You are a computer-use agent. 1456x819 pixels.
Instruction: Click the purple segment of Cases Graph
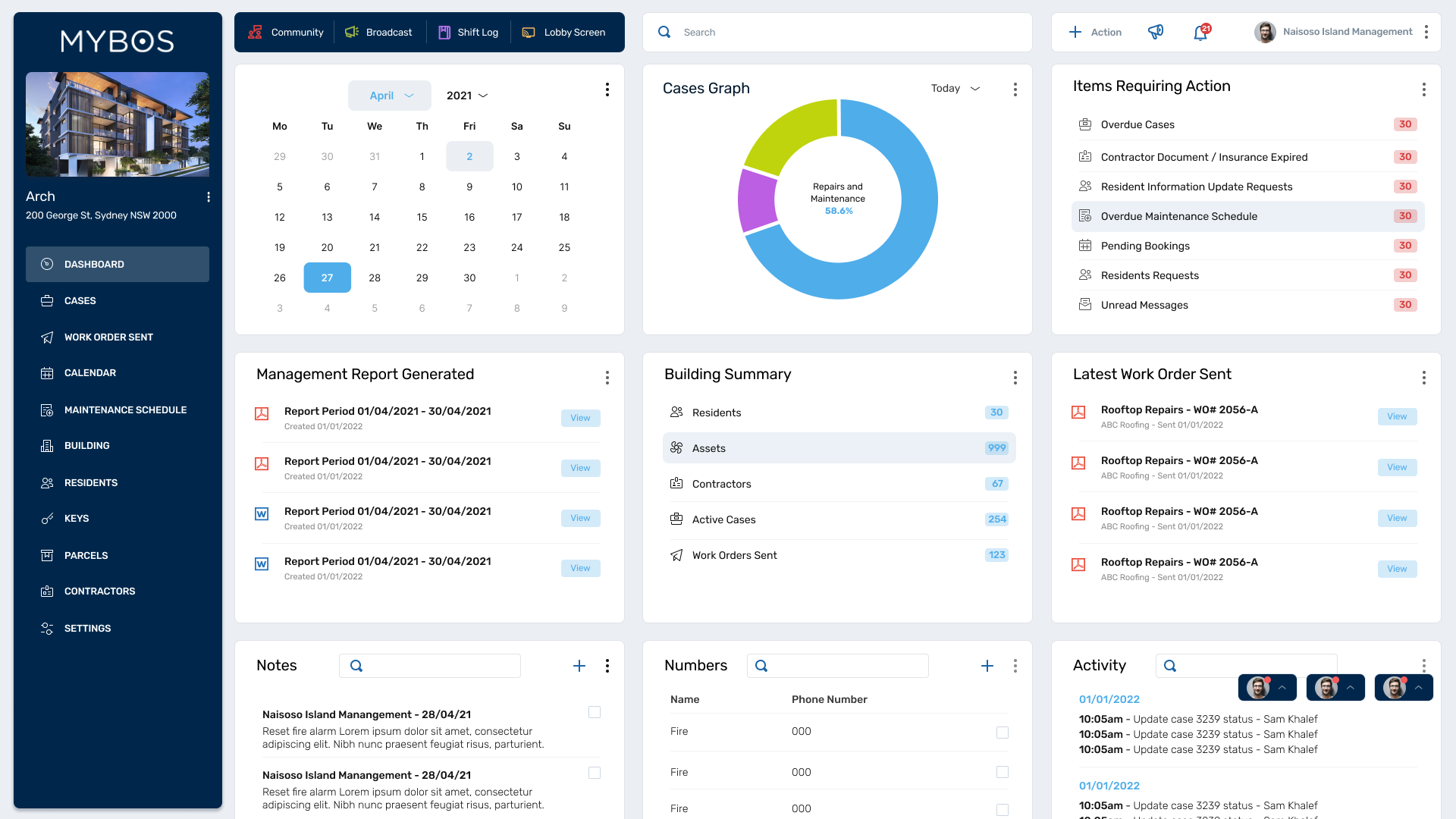tap(756, 201)
